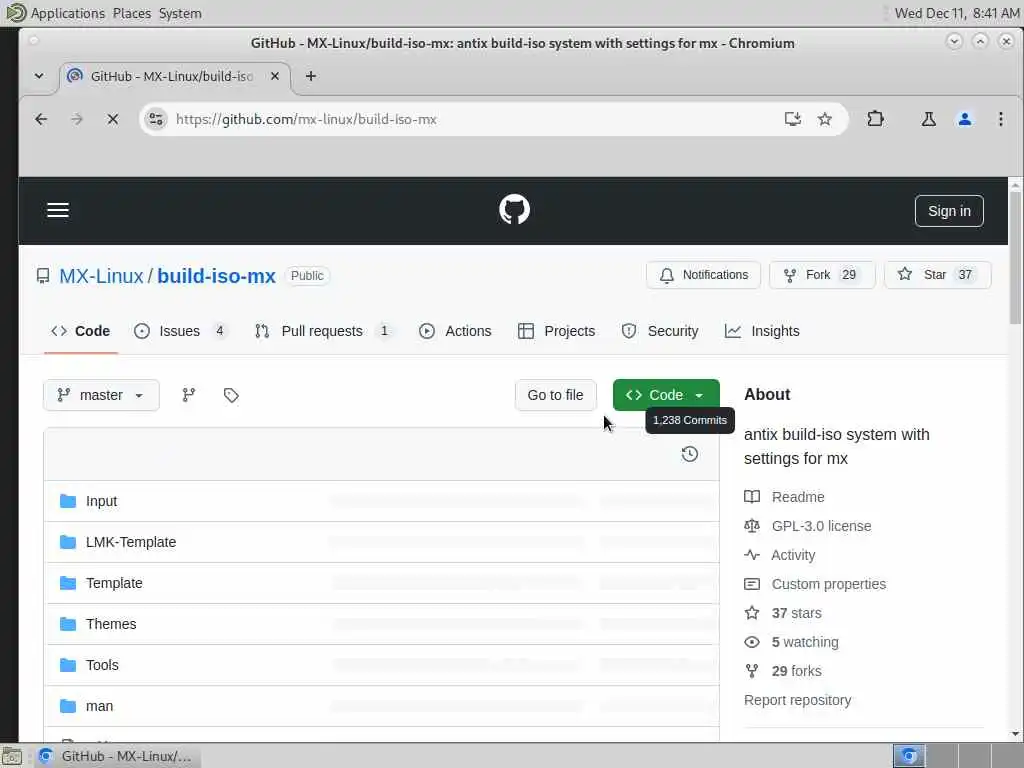Click the Notifications button
This screenshot has width=1024, height=768.
(x=703, y=275)
